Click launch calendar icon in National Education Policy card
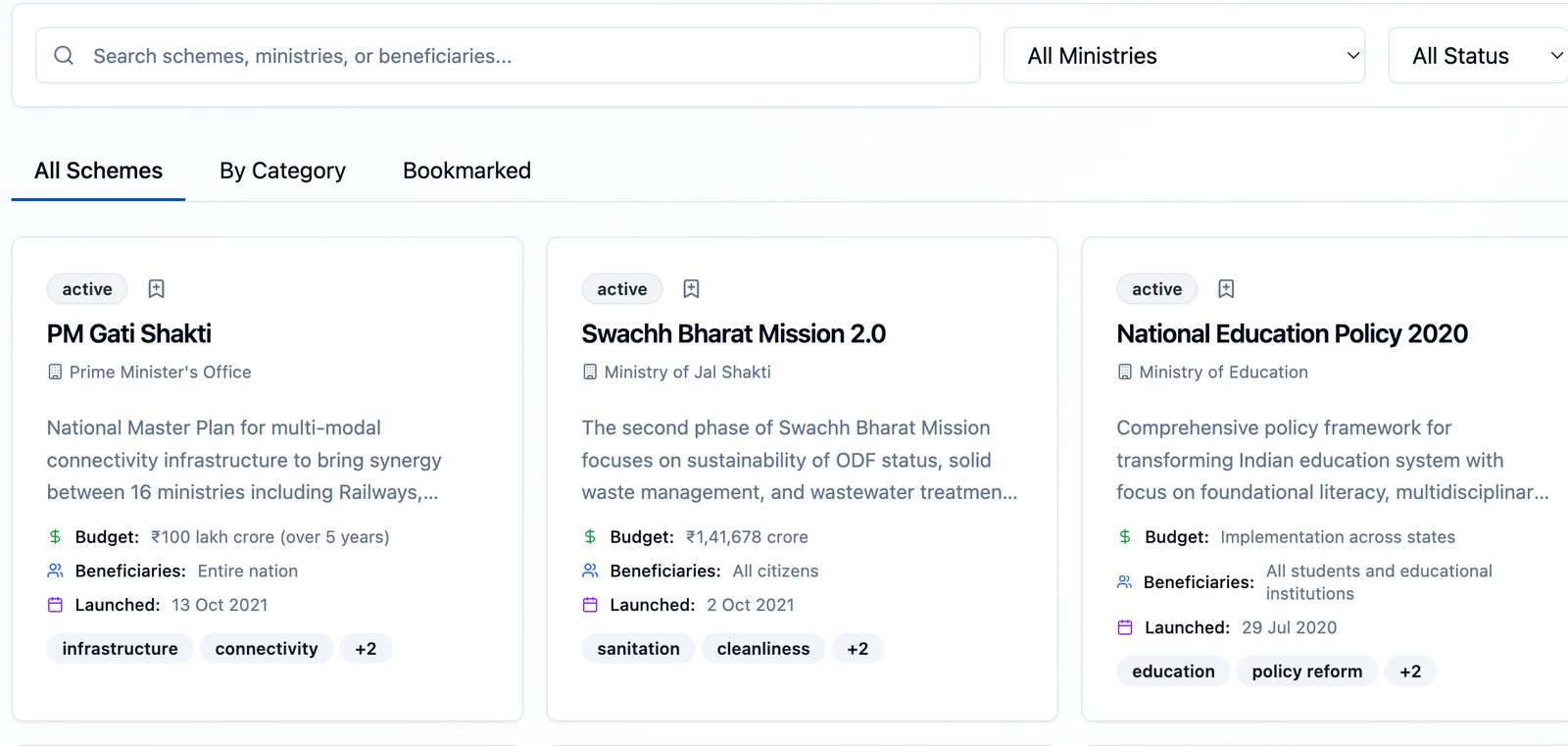Image resolution: width=1568 pixels, height=746 pixels. click(1125, 627)
